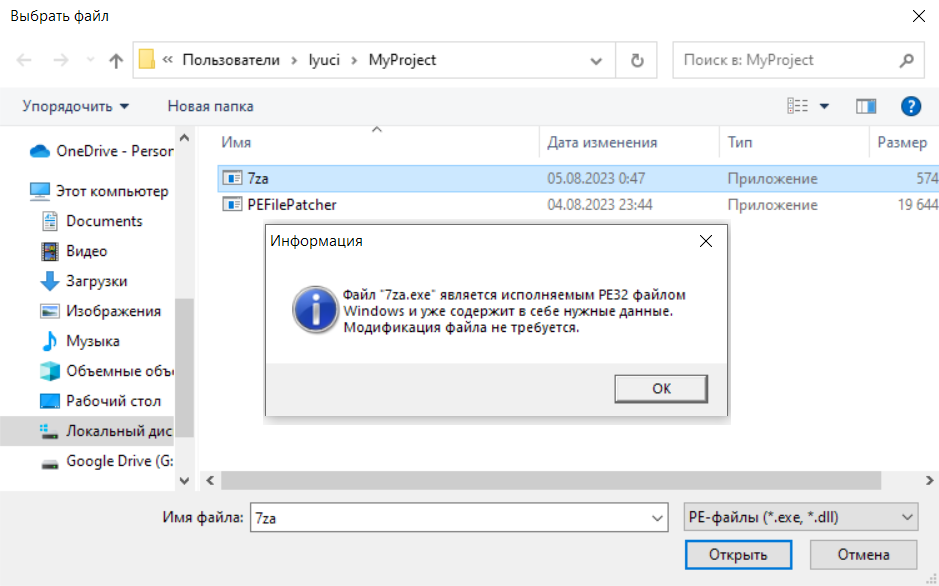Click the help question mark icon
The height and width of the screenshot is (586, 939).
pyautogui.click(x=910, y=106)
